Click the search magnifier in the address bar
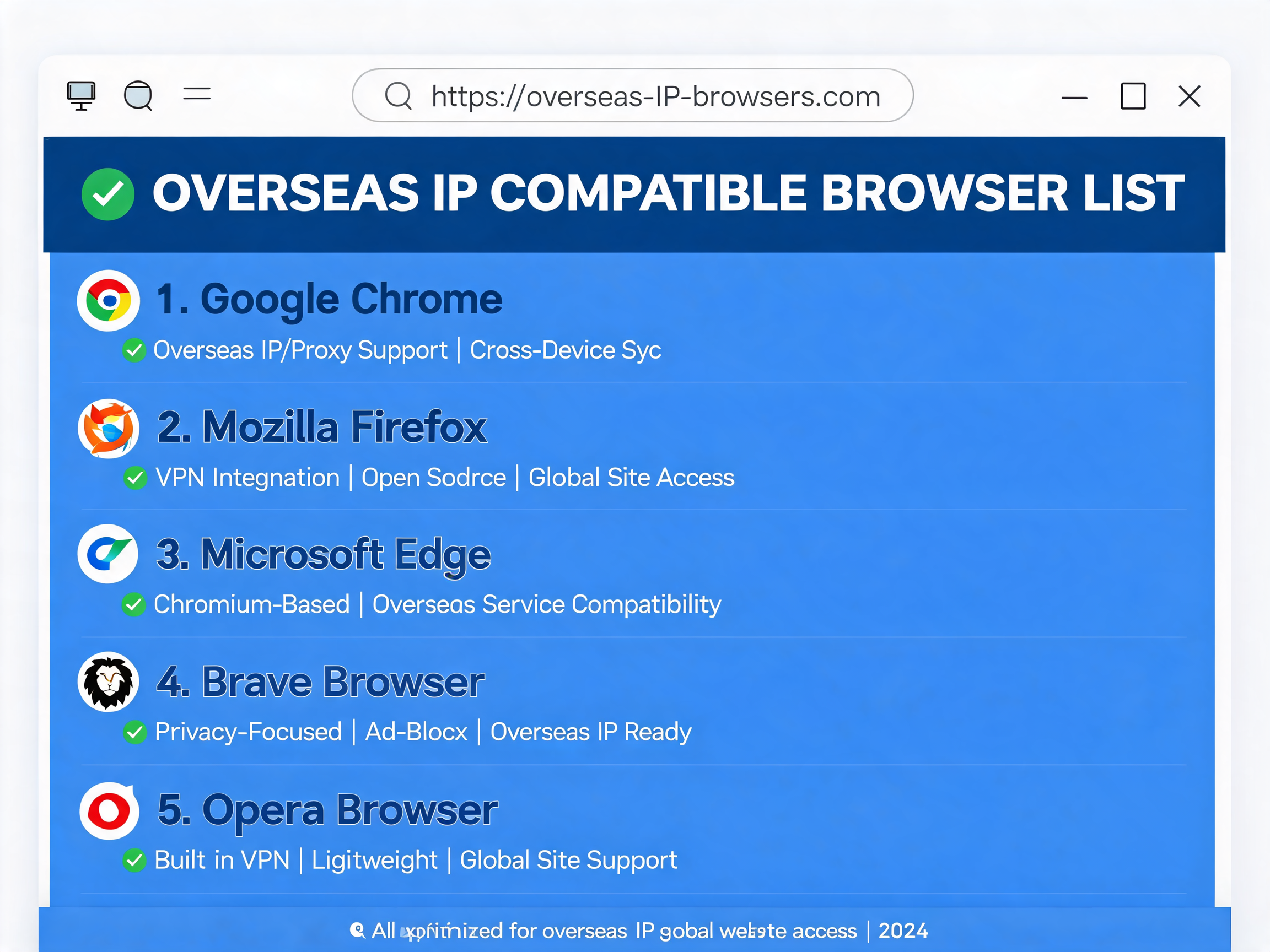The width and height of the screenshot is (1270, 952). [x=399, y=95]
